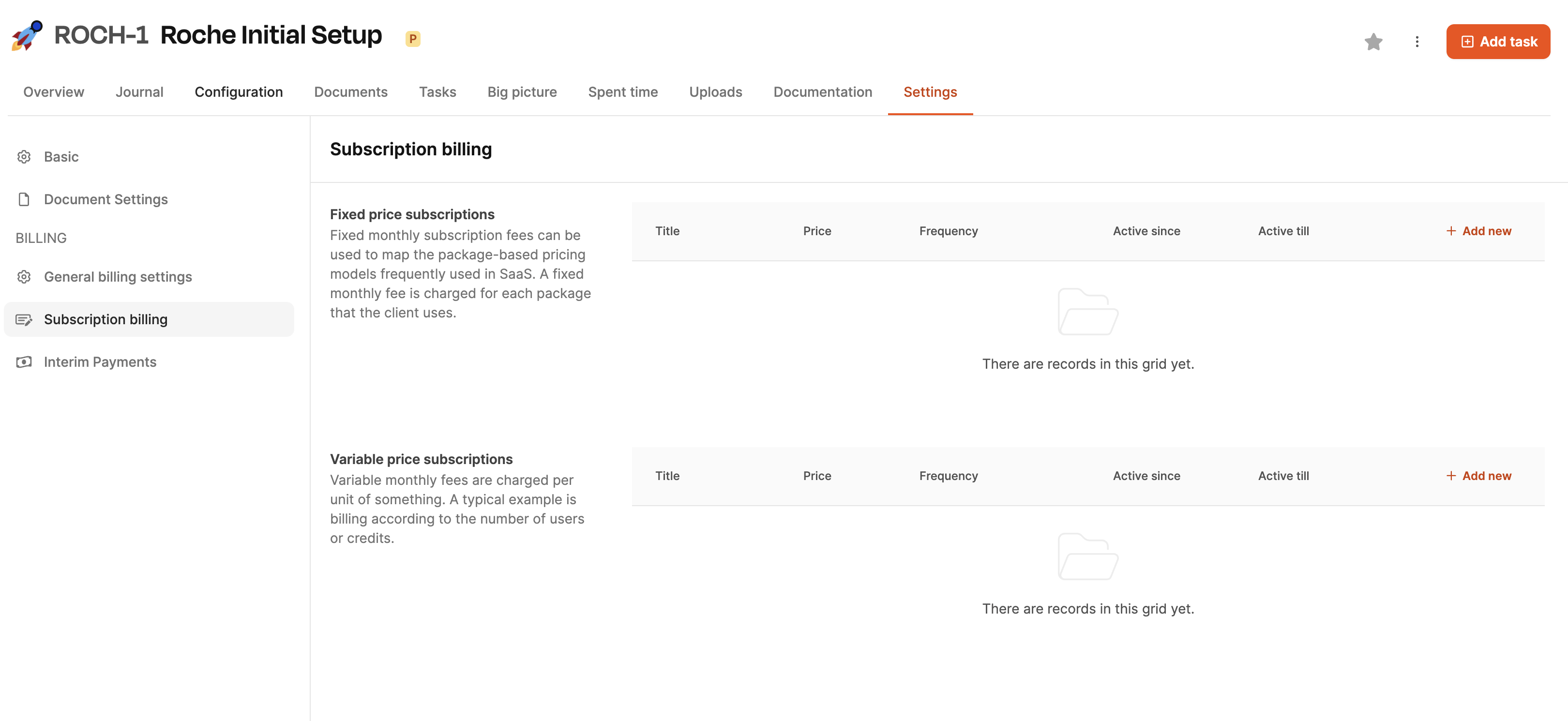Viewport: 1568px width, 721px height.
Task: Click the Subscription billing sidebar icon
Action: click(x=24, y=319)
